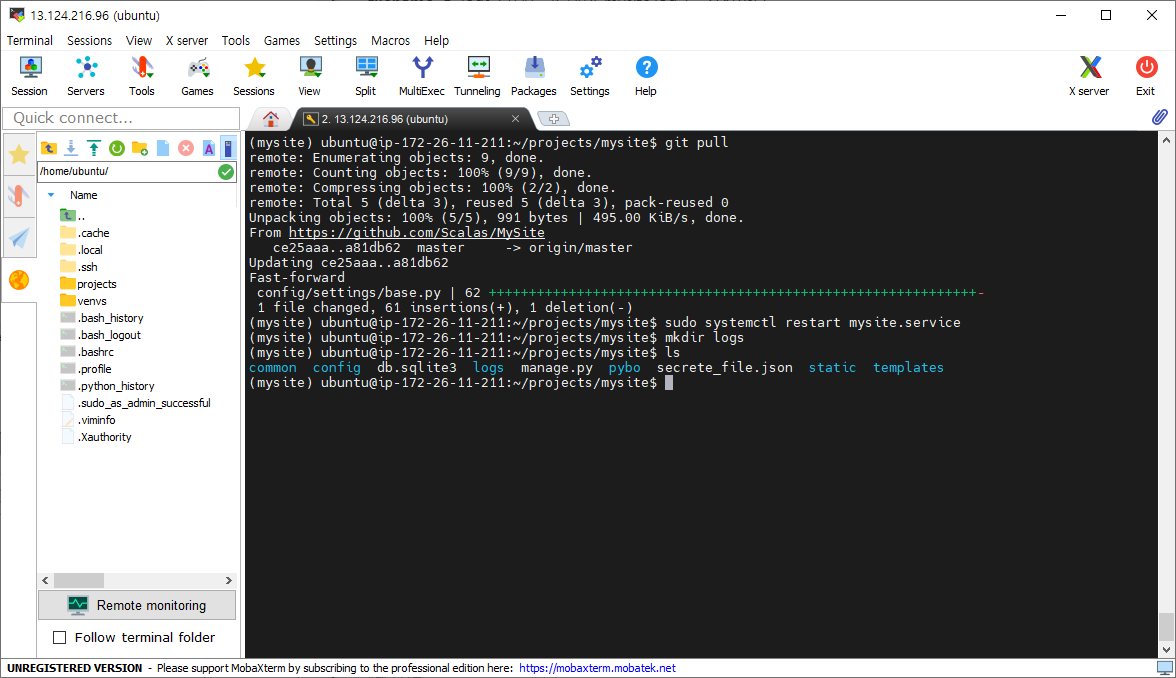Viewport: 1176px width, 678px height.
Task: Open the X server menu
Action: tap(187, 40)
